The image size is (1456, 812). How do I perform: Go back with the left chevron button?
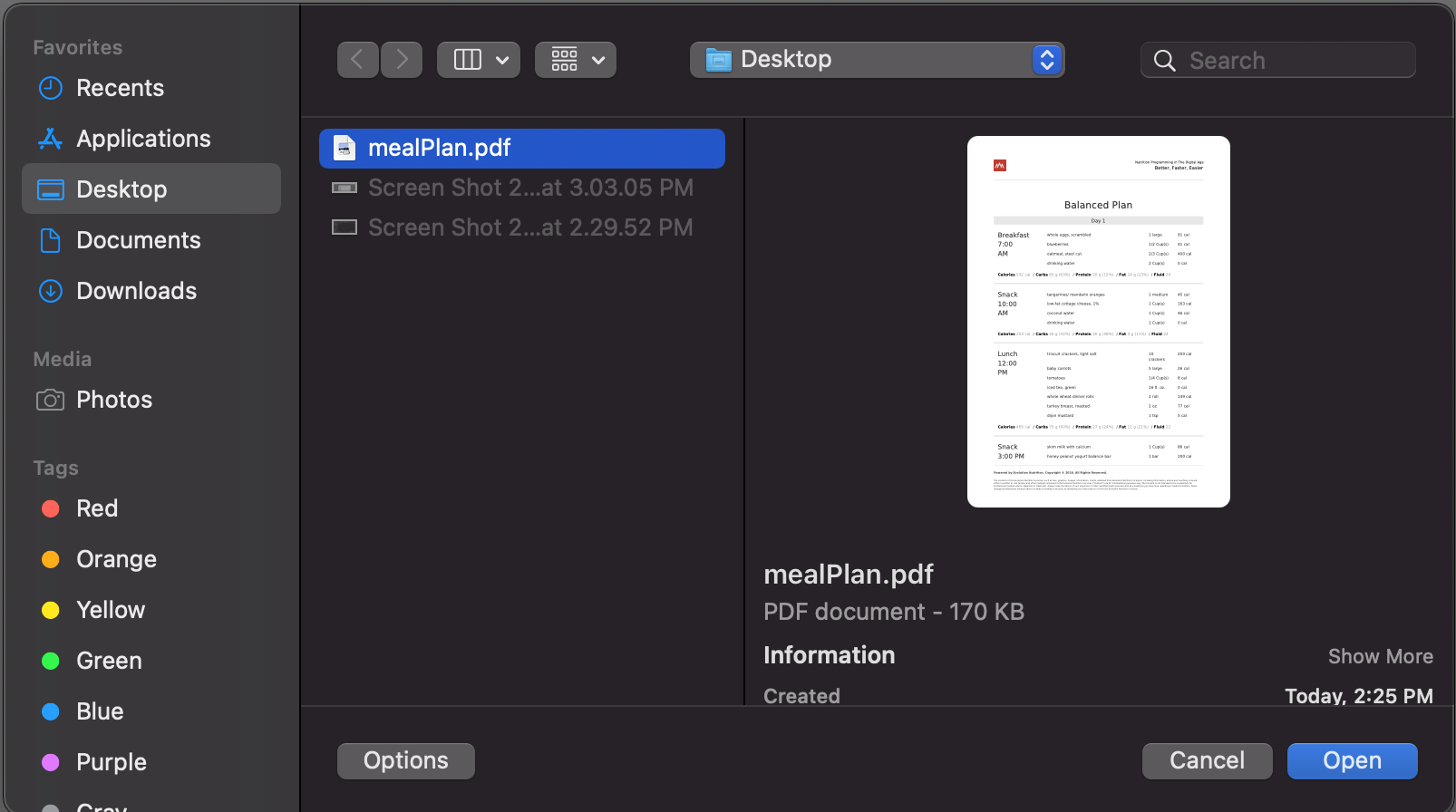[358, 60]
